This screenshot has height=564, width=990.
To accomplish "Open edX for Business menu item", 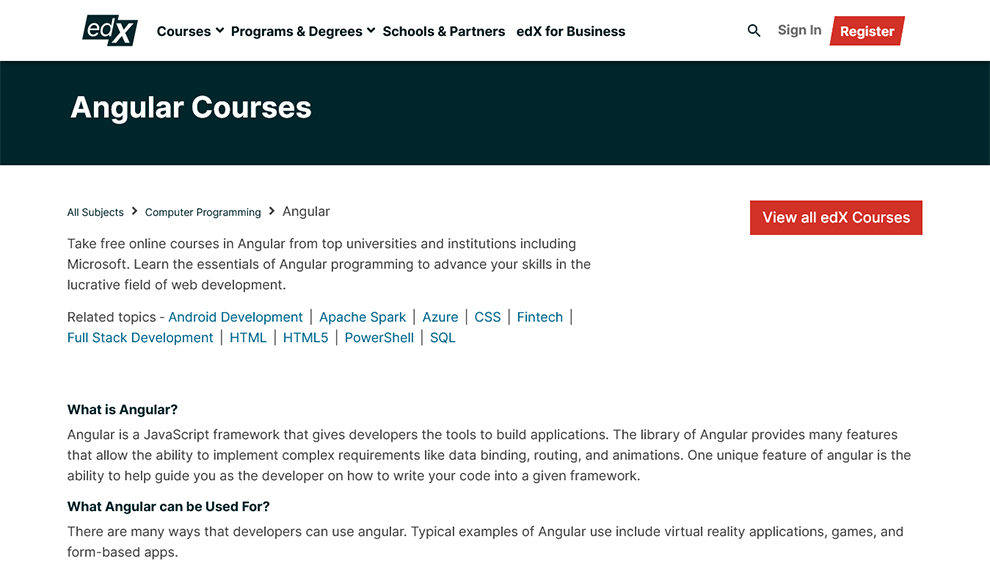I will coord(571,31).
